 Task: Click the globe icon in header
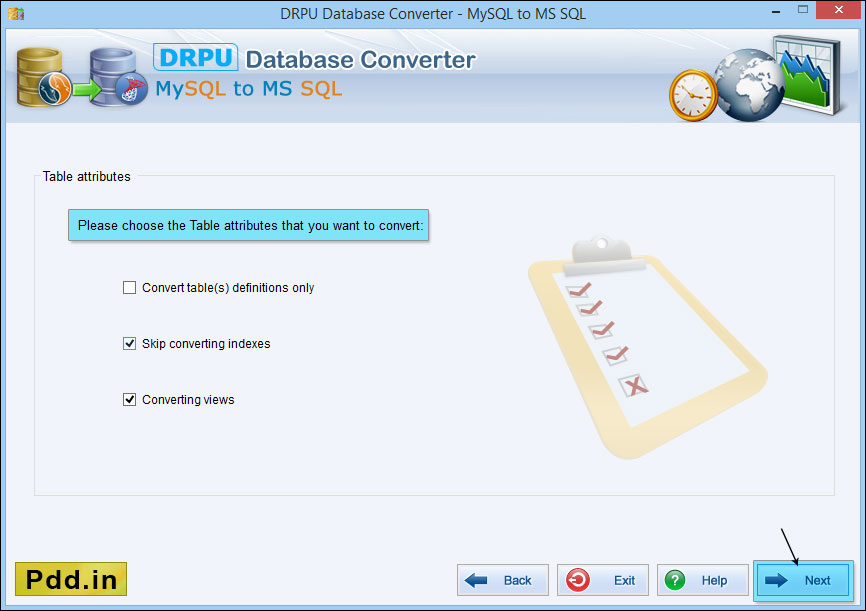coord(748,86)
